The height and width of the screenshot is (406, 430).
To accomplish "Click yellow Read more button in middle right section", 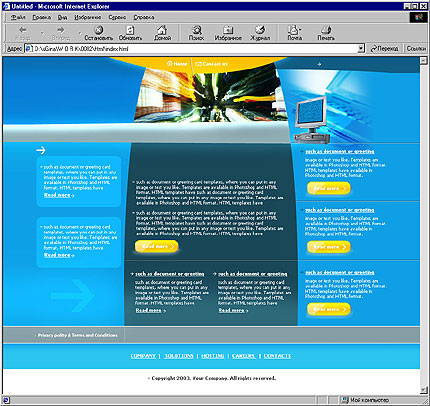I will pyautogui.click(x=329, y=247).
